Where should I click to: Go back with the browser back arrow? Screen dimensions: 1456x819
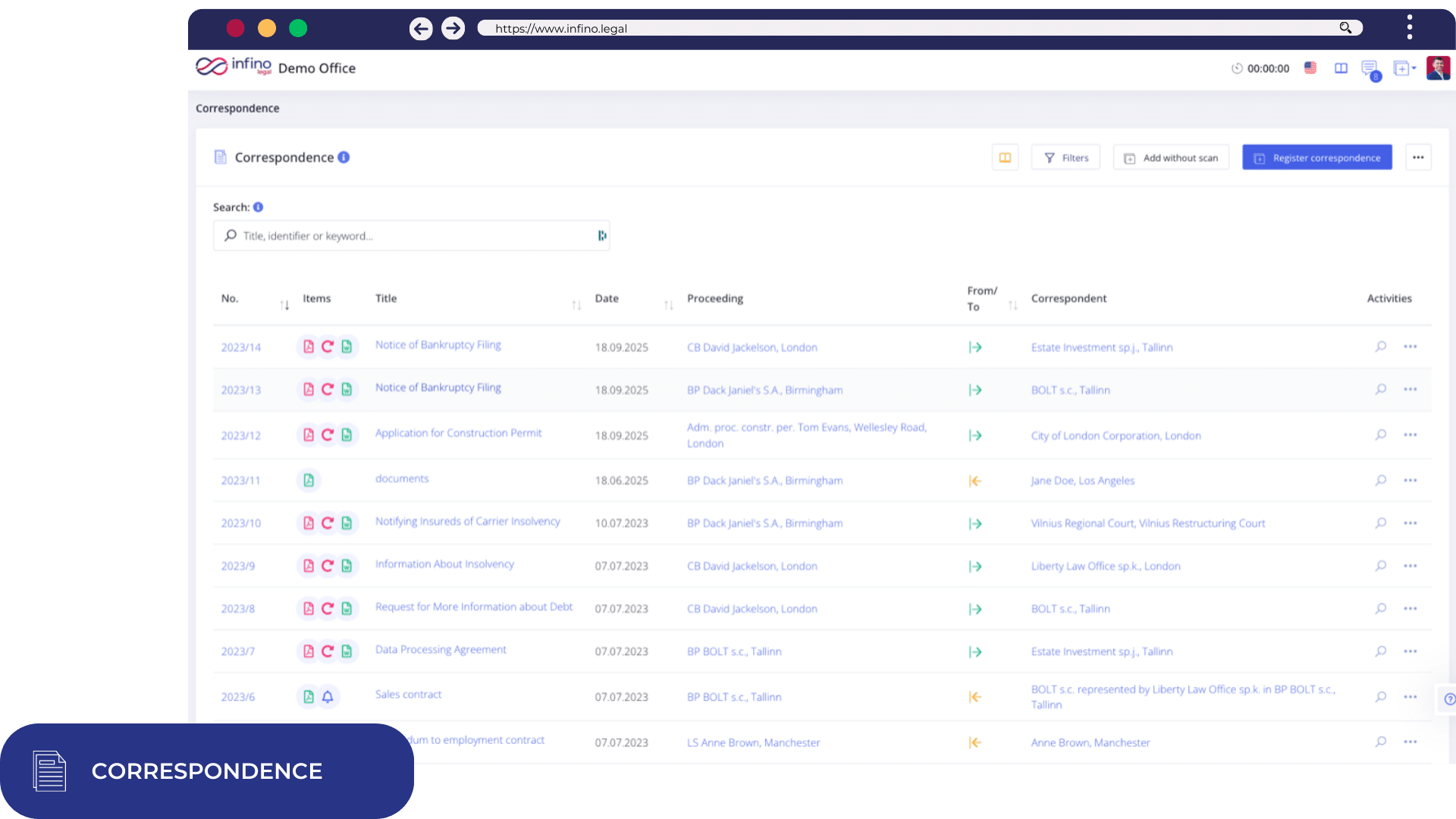pyautogui.click(x=421, y=29)
